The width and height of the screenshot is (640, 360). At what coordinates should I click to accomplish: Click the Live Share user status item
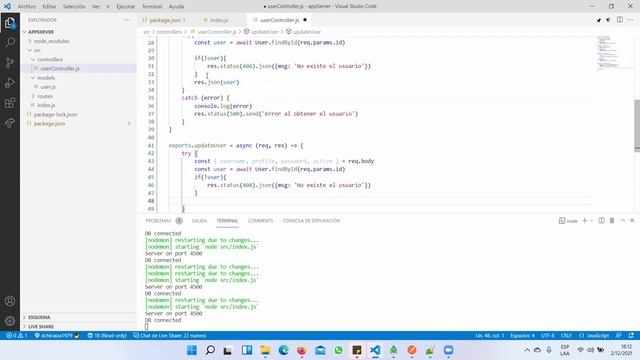click(x=57, y=336)
